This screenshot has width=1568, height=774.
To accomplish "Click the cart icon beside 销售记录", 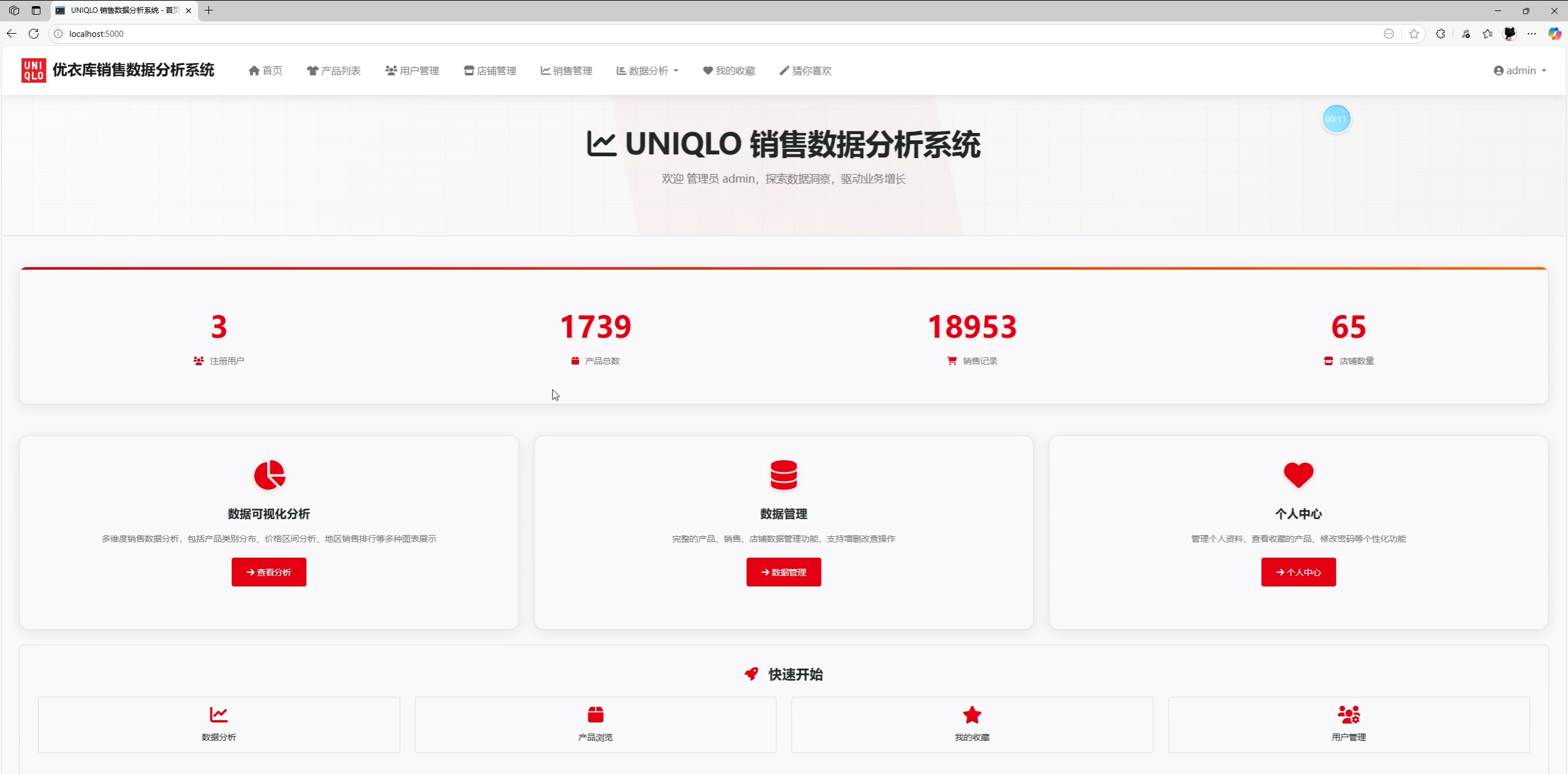I will [952, 361].
